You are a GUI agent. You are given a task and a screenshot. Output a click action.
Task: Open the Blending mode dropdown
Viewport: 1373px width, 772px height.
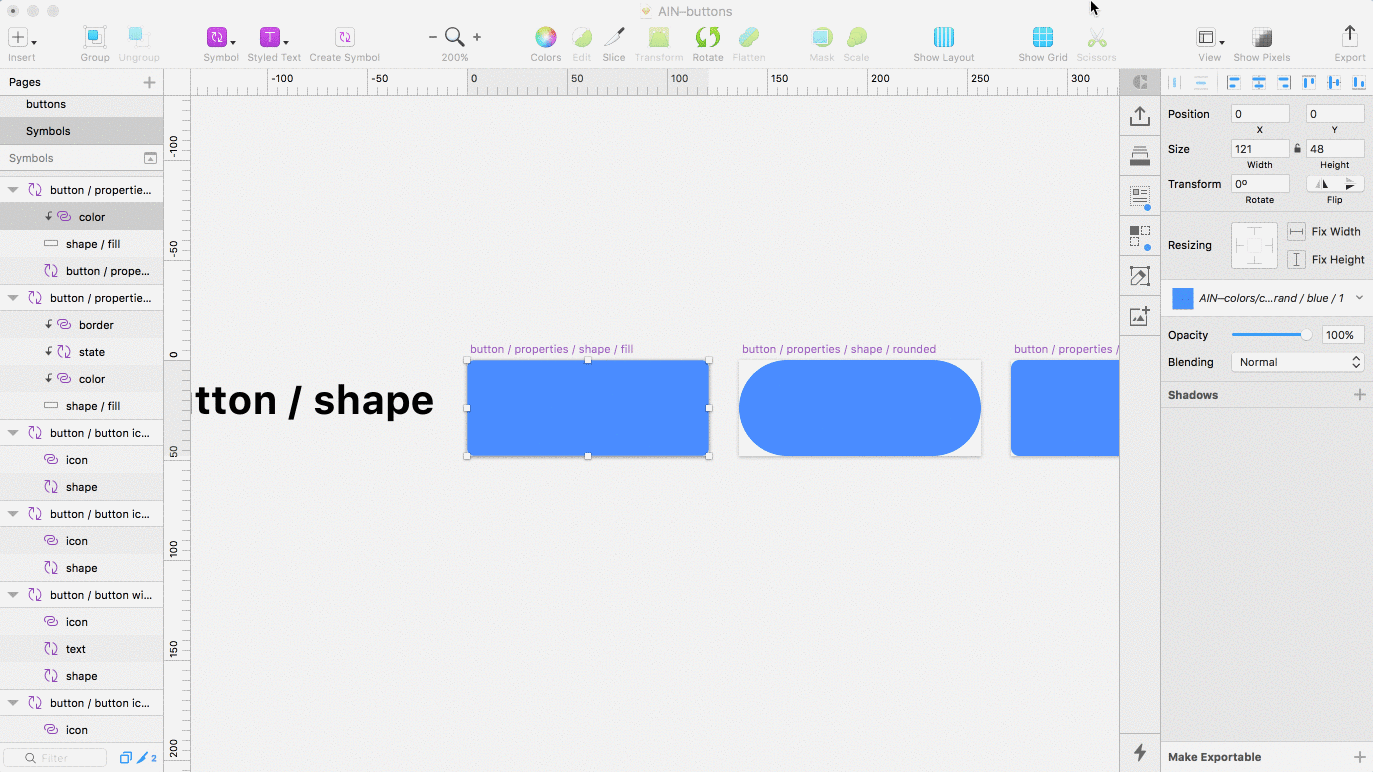tap(1298, 362)
